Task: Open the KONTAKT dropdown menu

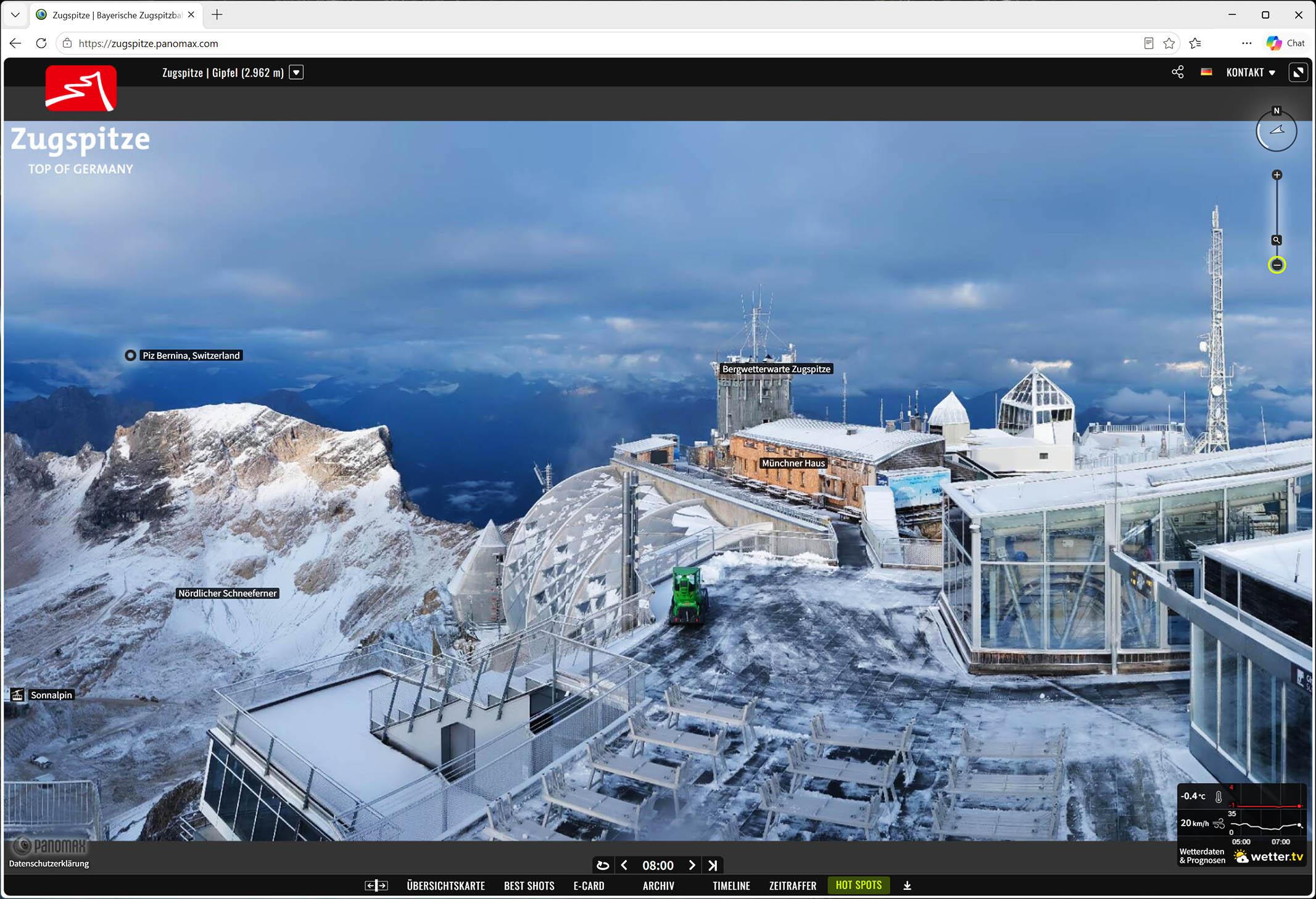Action: [x=1250, y=73]
